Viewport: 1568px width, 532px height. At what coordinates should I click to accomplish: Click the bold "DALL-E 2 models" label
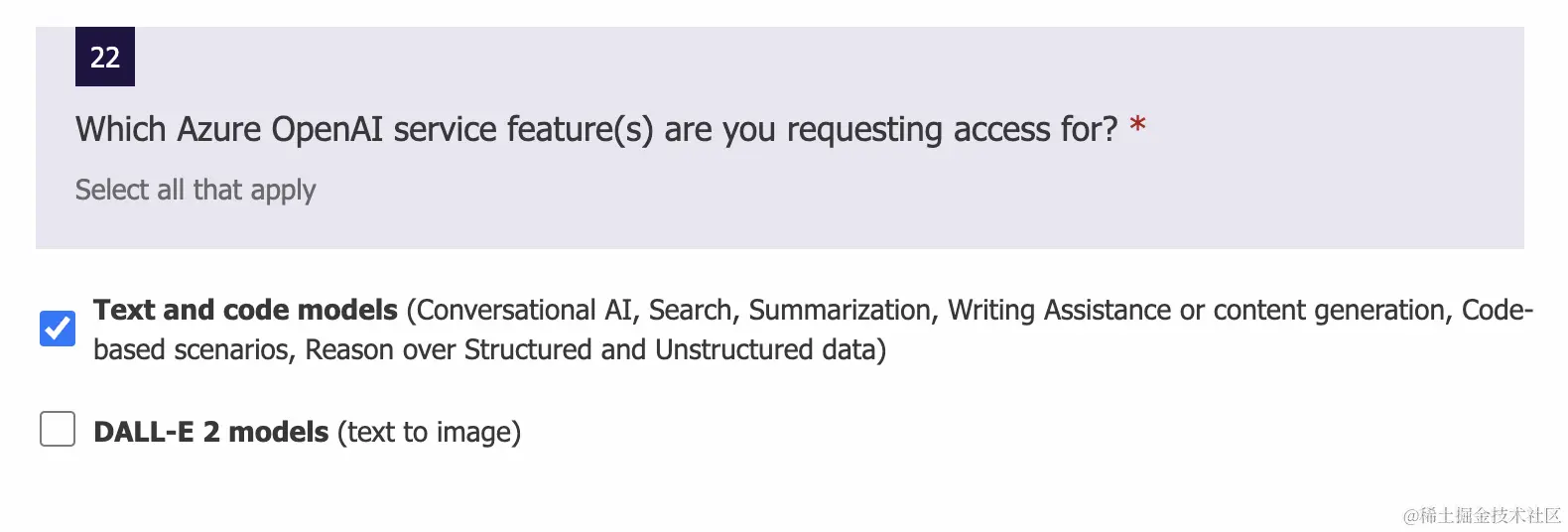(210, 433)
